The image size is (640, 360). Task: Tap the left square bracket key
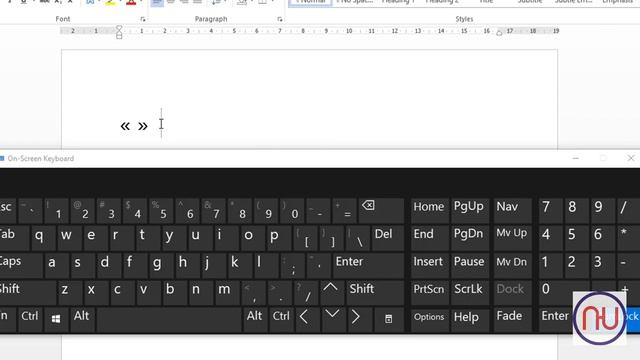[305, 238]
